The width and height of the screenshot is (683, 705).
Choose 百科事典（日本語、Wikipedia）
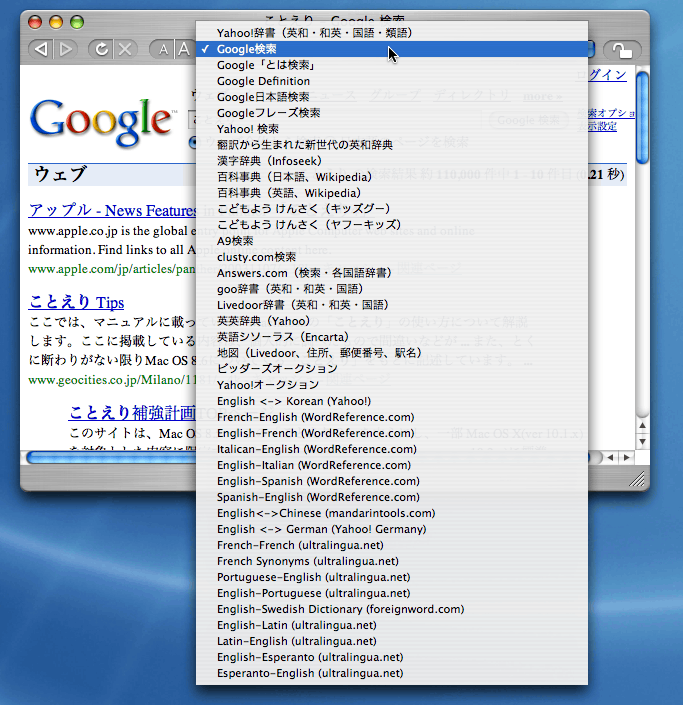pyautogui.click(x=392, y=177)
